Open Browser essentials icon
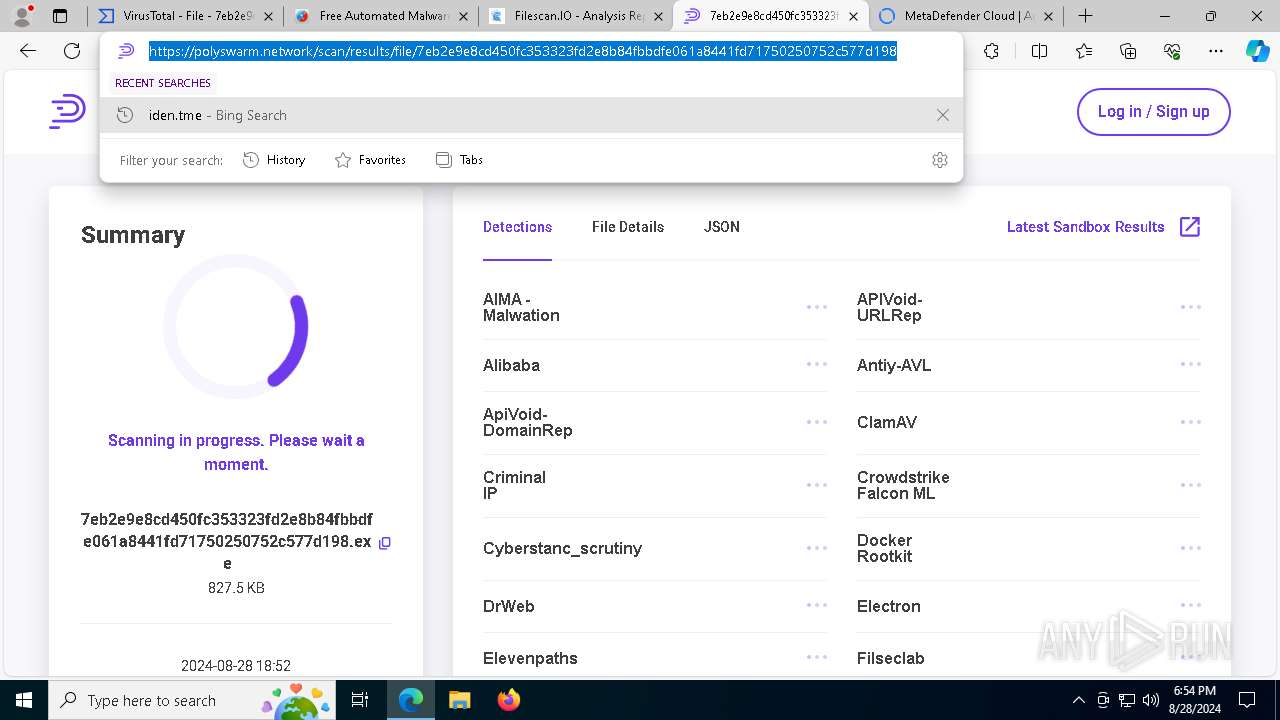The image size is (1280, 720). (x=1172, y=52)
